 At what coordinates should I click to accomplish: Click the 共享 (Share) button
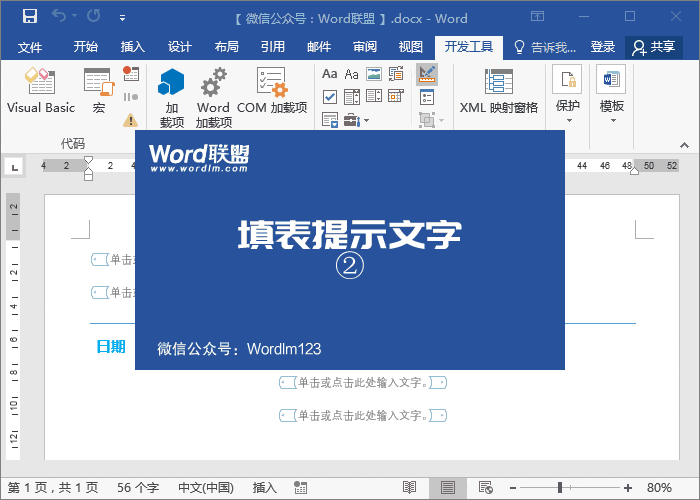click(x=654, y=47)
